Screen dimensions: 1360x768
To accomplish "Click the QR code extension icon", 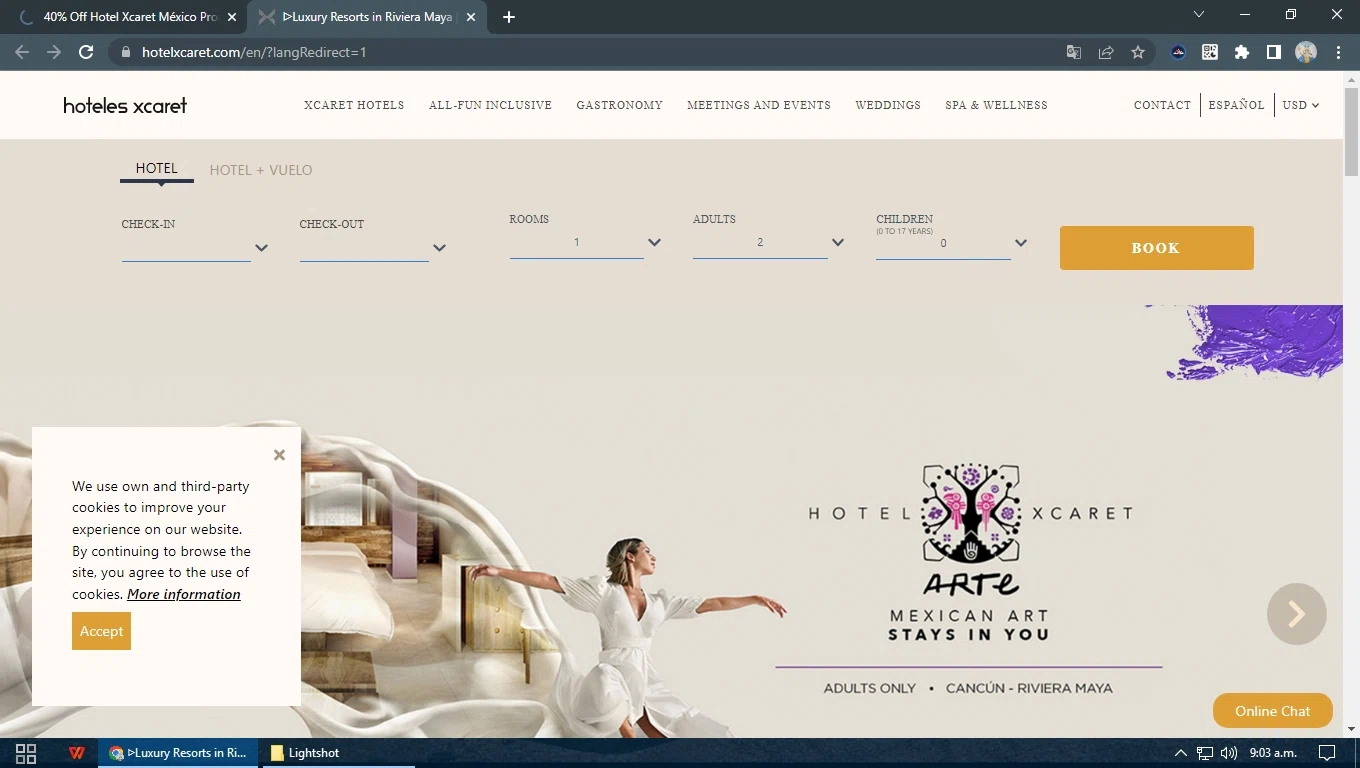I will pyautogui.click(x=1210, y=52).
